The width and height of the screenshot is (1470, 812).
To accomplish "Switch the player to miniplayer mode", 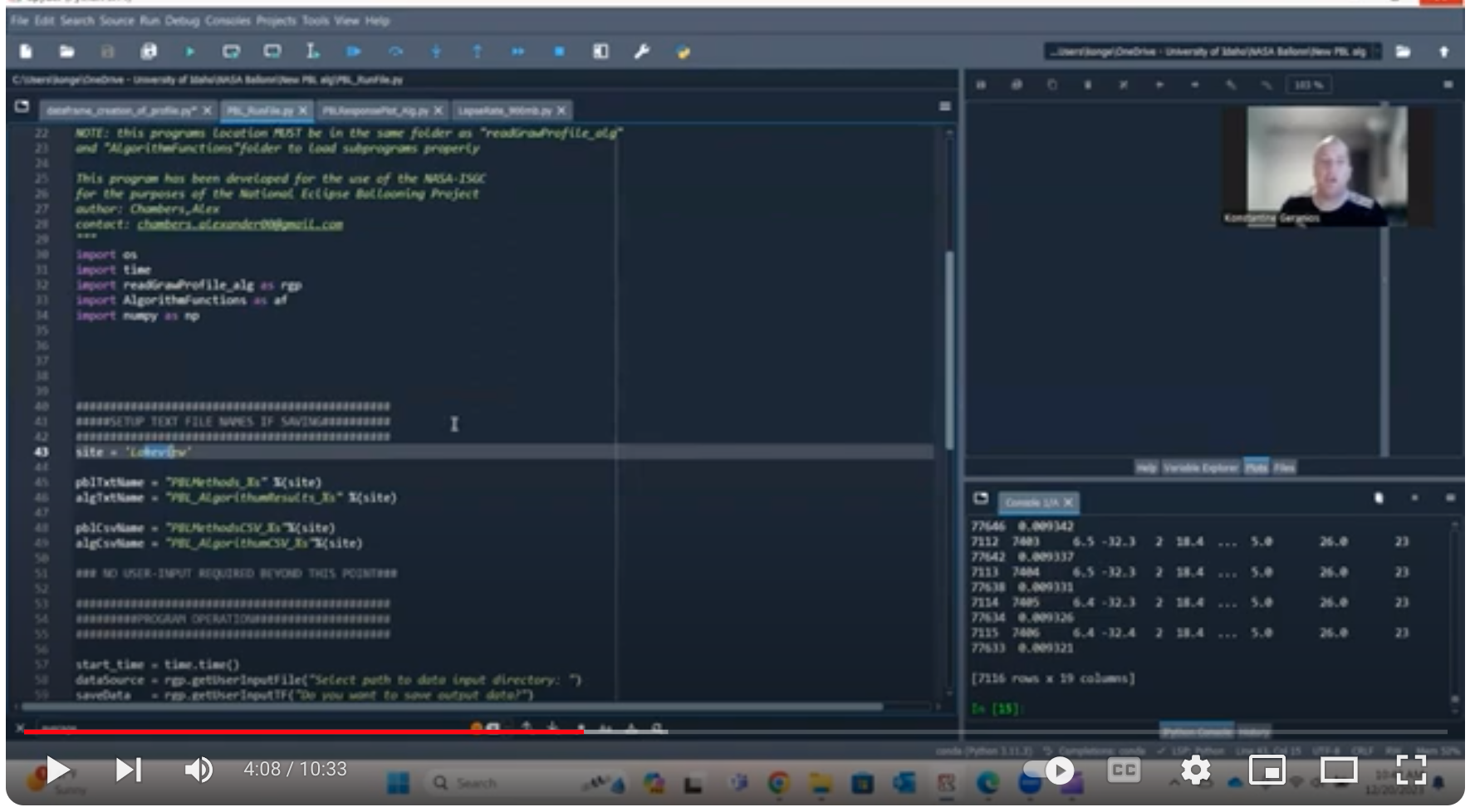I will tap(1267, 770).
